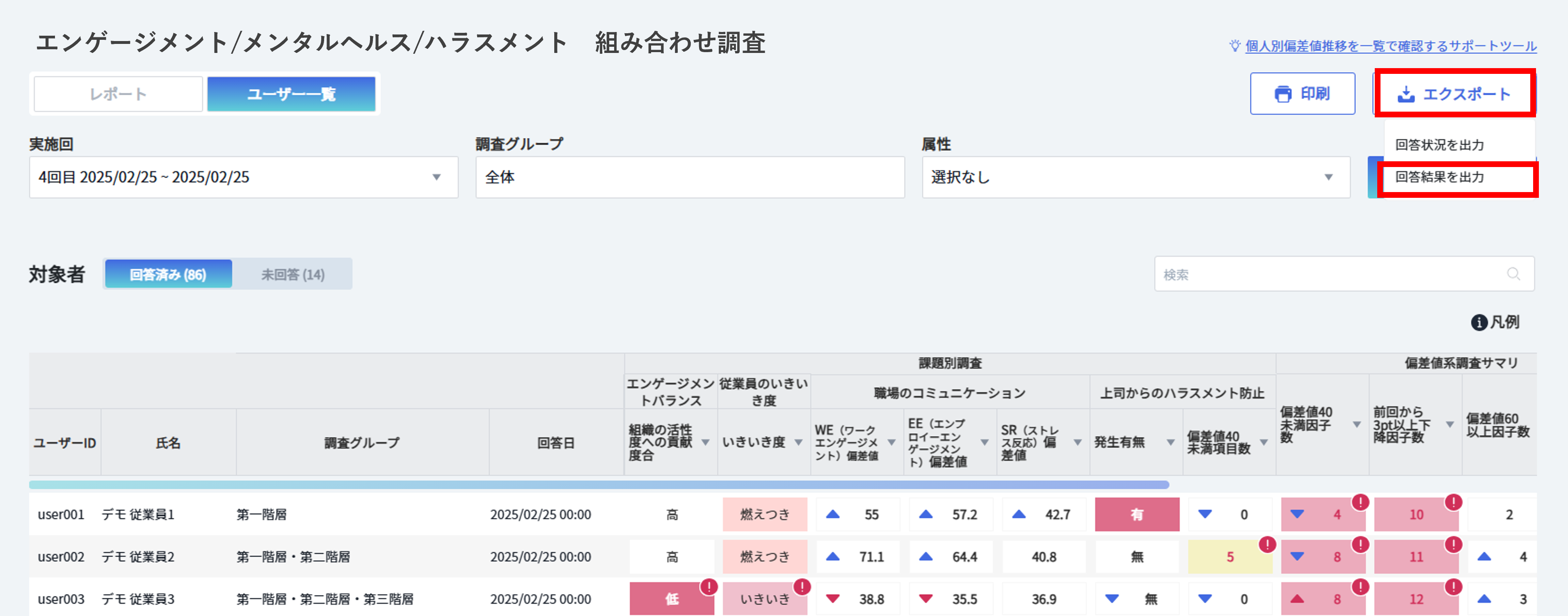
Task: Click blue up arrow beside user001 57.2
Action: [x=926, y=514]
